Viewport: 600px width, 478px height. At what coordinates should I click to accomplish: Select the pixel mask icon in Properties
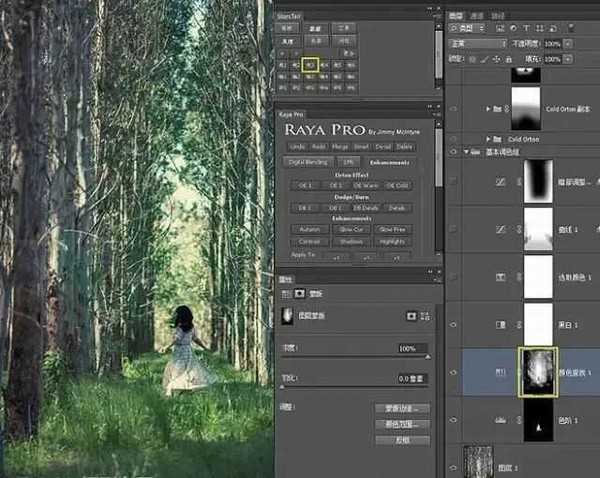pos(409,315)
